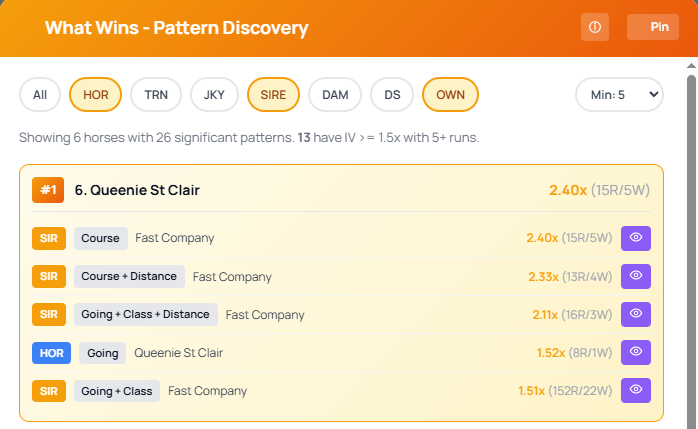Screen dimensions: 698x429
Task: View details for the Going + Class 1.51x pattern
Action: pos(636,390)
